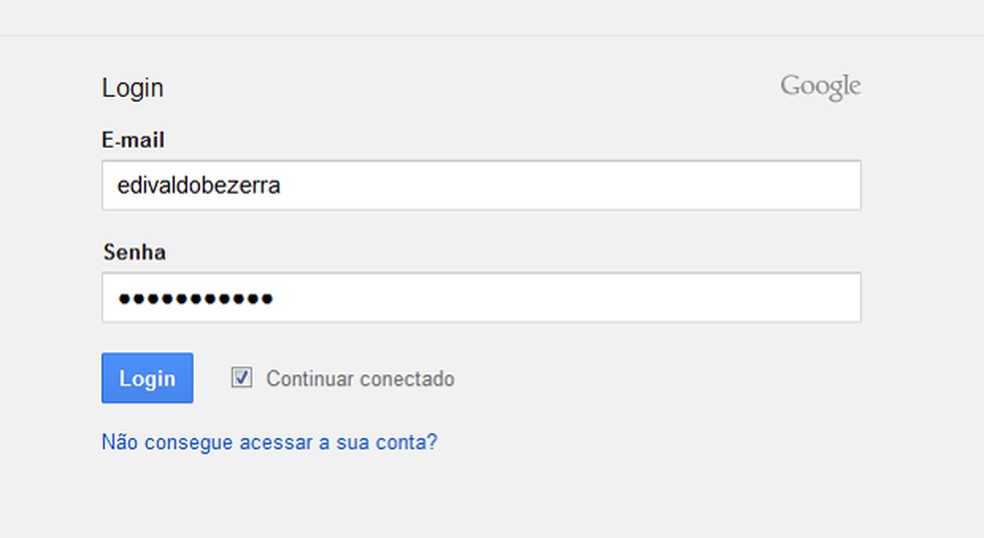
Task: Click the Senha field label
Action: tap(134, 252)
